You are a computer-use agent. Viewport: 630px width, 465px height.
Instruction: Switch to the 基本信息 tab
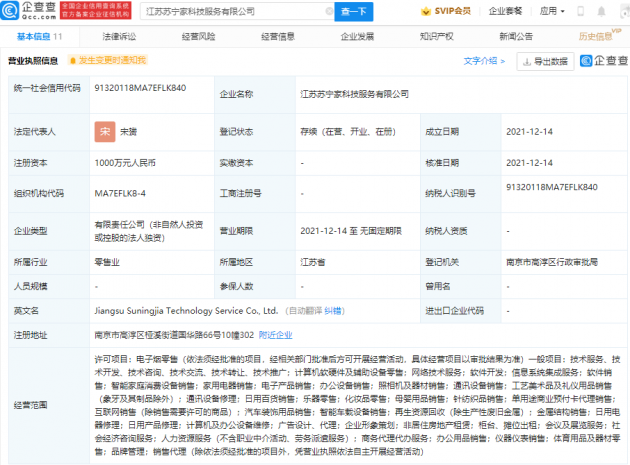39,37
